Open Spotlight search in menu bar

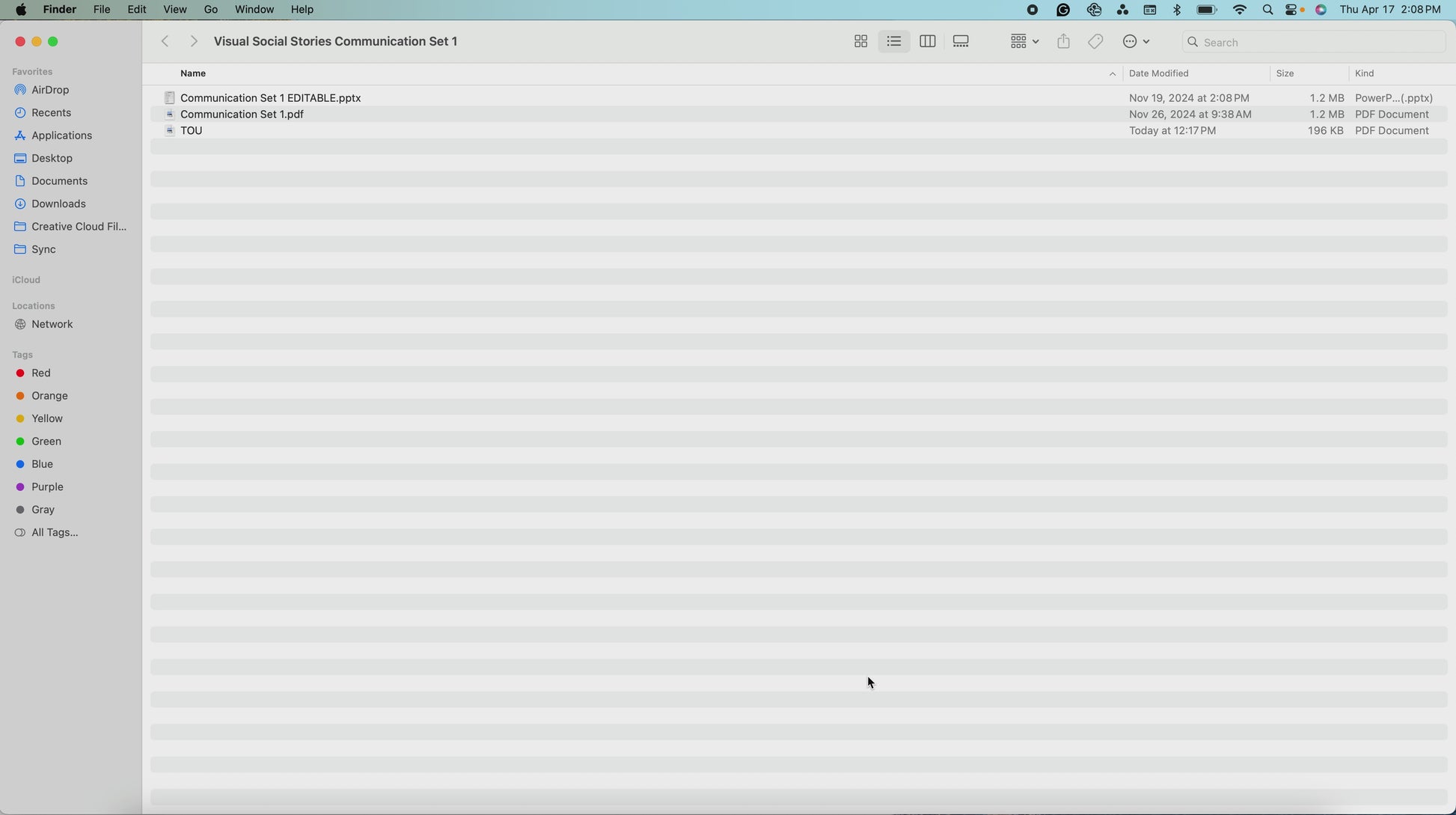tap(1267, 10)
